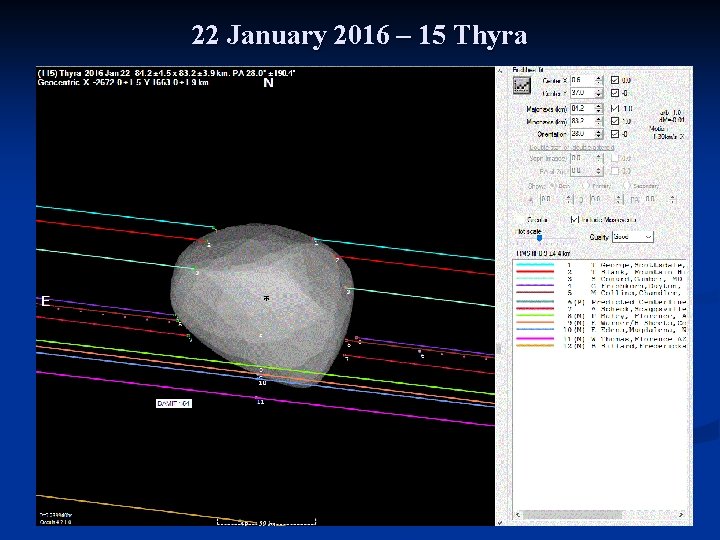720x540 pixels.
Task: Step the Orientation spinner arrows
Action: 598,134
